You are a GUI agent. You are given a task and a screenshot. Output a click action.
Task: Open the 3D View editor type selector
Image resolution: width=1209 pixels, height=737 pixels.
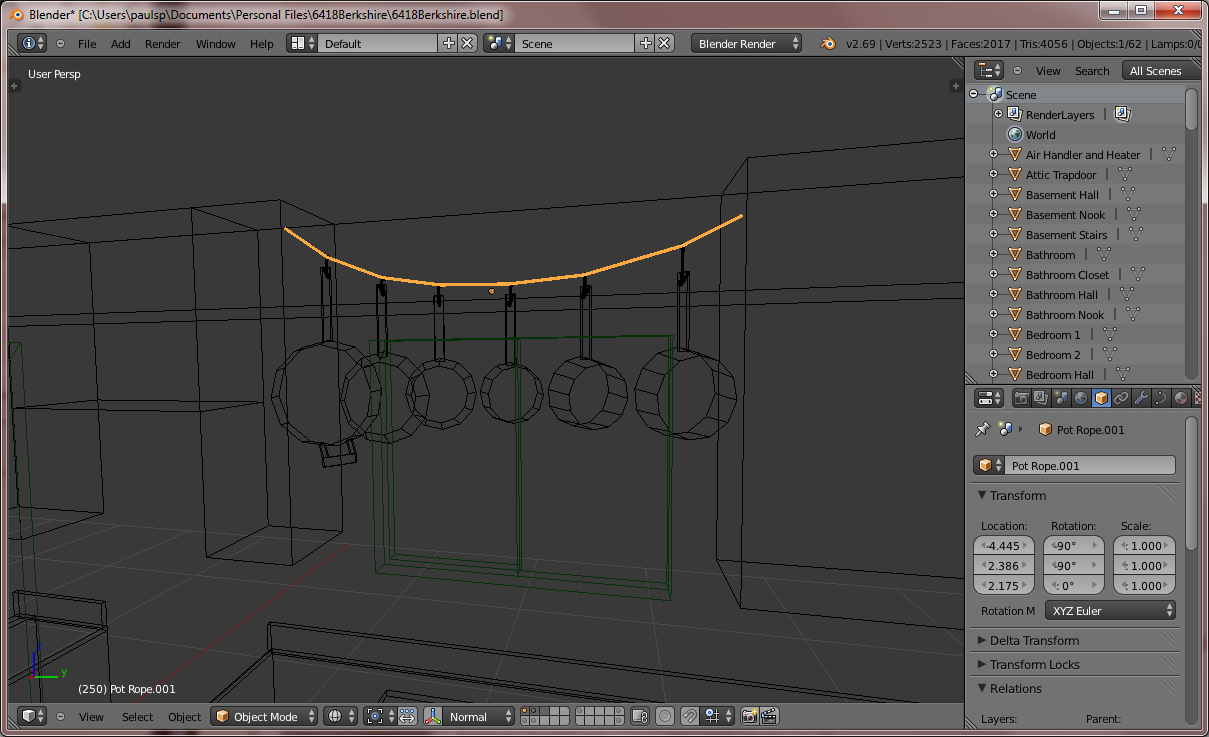pos(33,716)
